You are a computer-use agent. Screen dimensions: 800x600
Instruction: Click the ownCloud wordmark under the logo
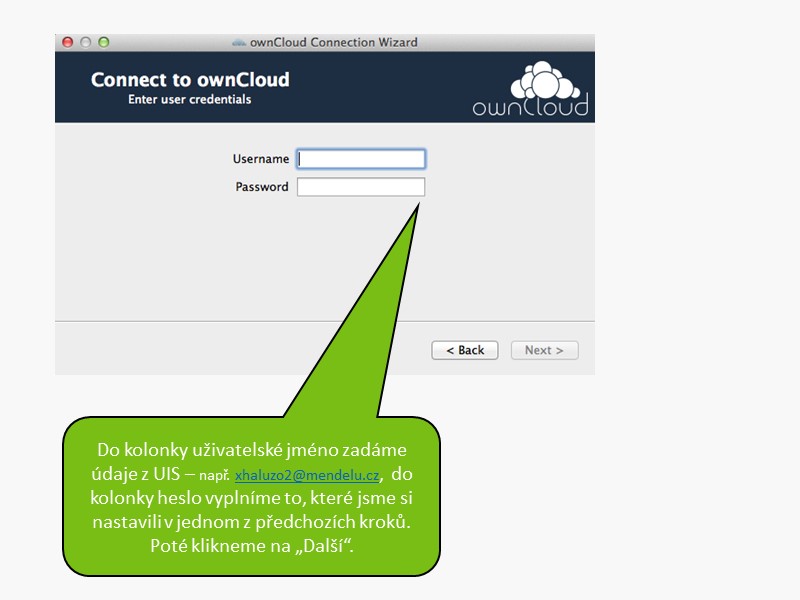click(x=530, y=106)
